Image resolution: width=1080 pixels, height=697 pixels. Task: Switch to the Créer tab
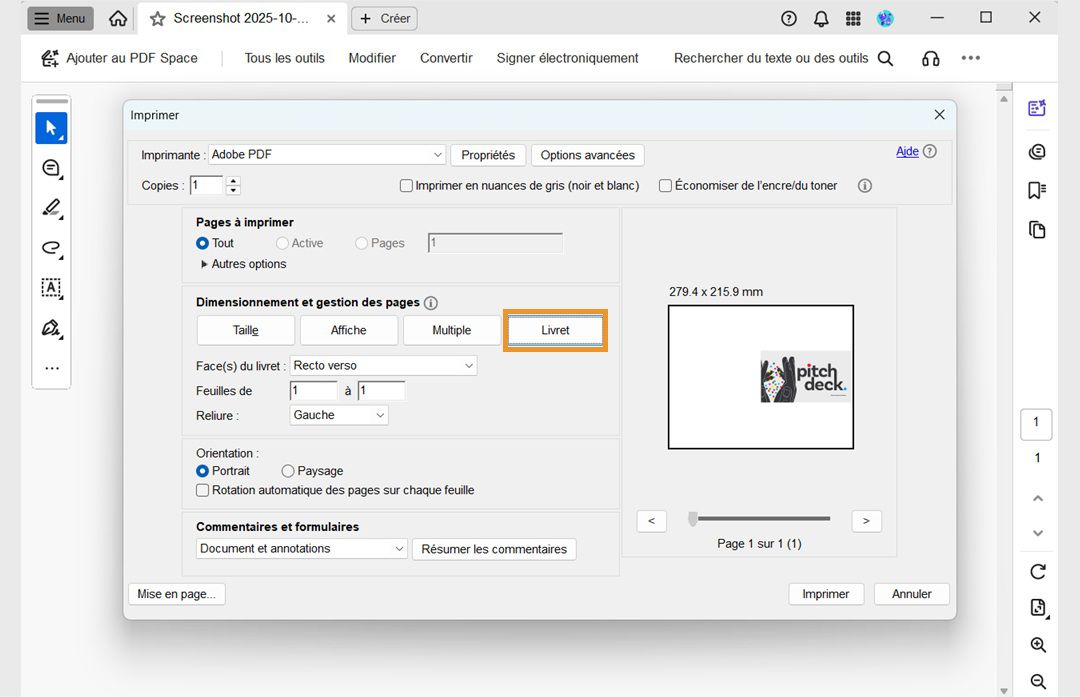tap(384, 18)
